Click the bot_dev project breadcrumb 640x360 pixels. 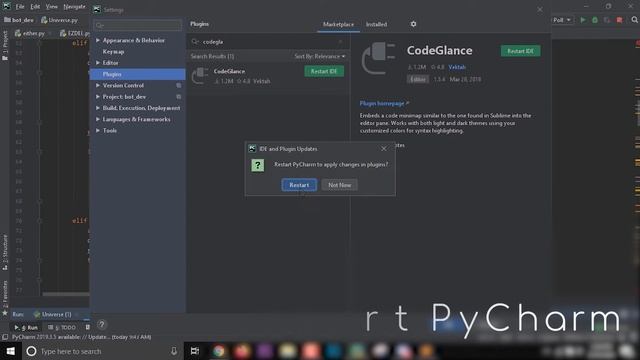[19, 20]
